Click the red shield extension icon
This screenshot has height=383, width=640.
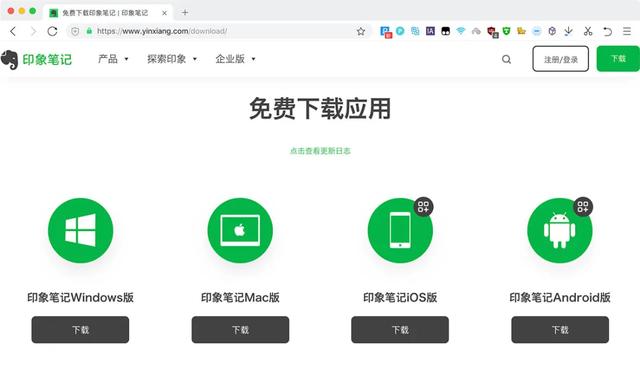tap(492, 32)
